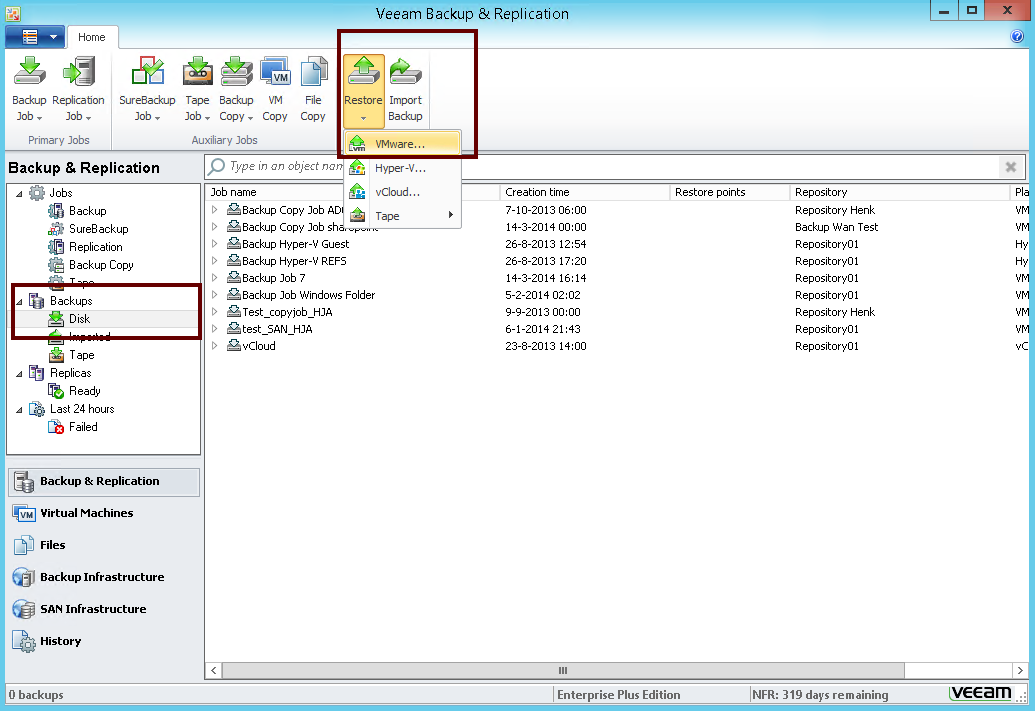Image resolution: width=1035 pixels, height=711 pixels.
Task: Click the Replication Job dropdown arrow
Action: point(88,118)
